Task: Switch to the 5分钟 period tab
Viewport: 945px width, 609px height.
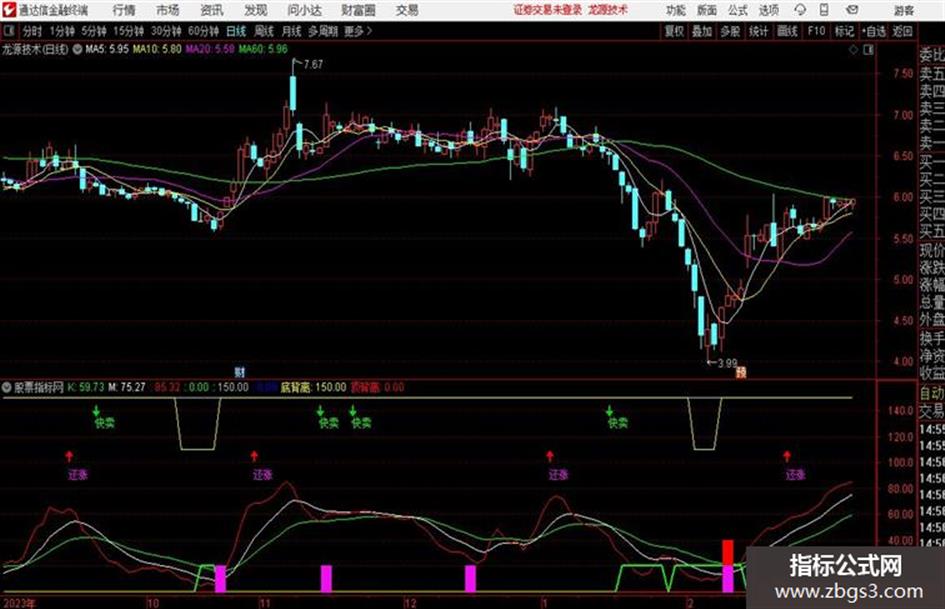Action: [x=93, y=31]
